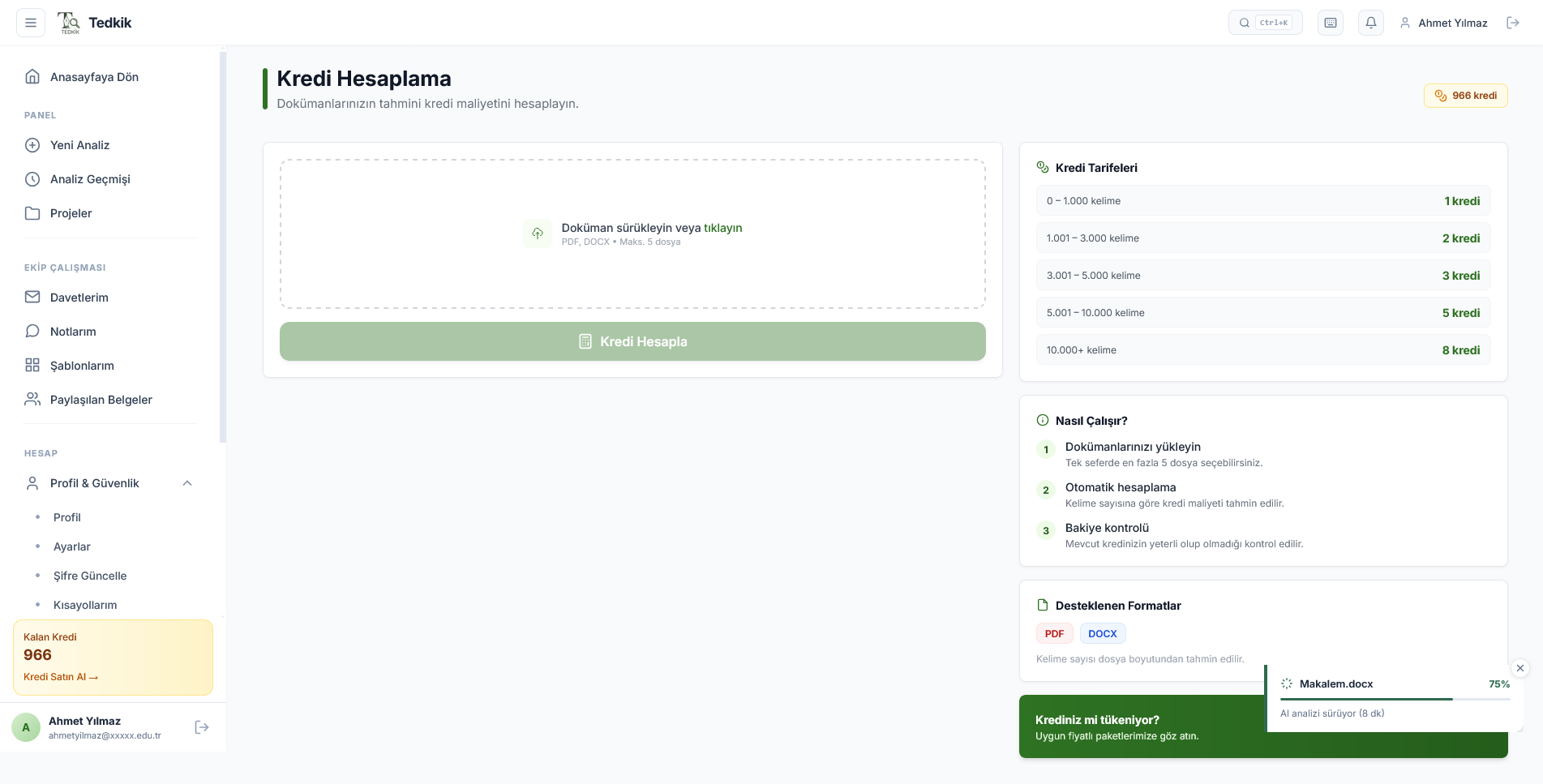This screenshot has width=1543, height=784.
Task: Click the Nasıl Çalışır info icon
Action: [x=1043, y=421]
